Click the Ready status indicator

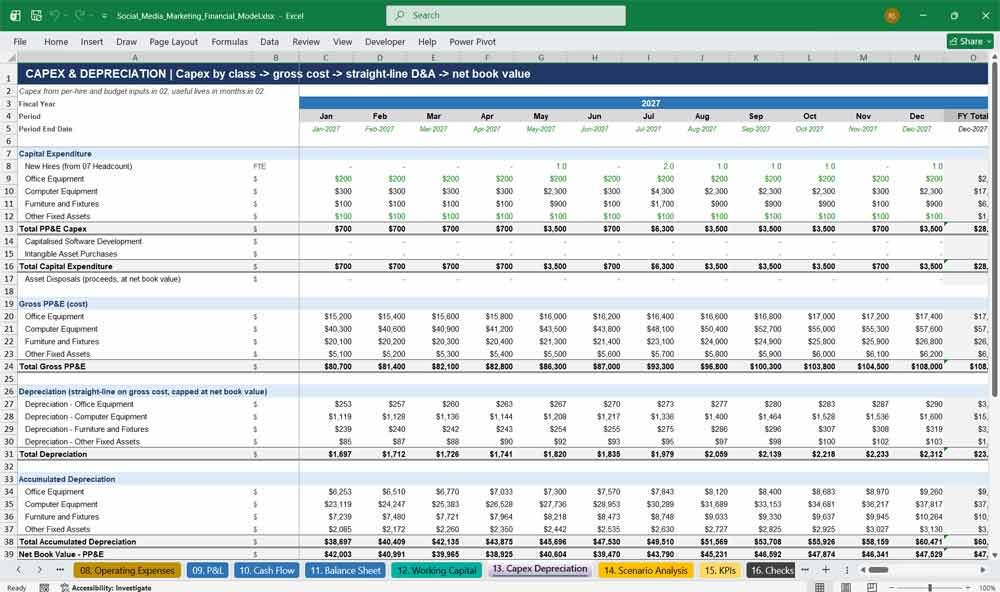17,588
